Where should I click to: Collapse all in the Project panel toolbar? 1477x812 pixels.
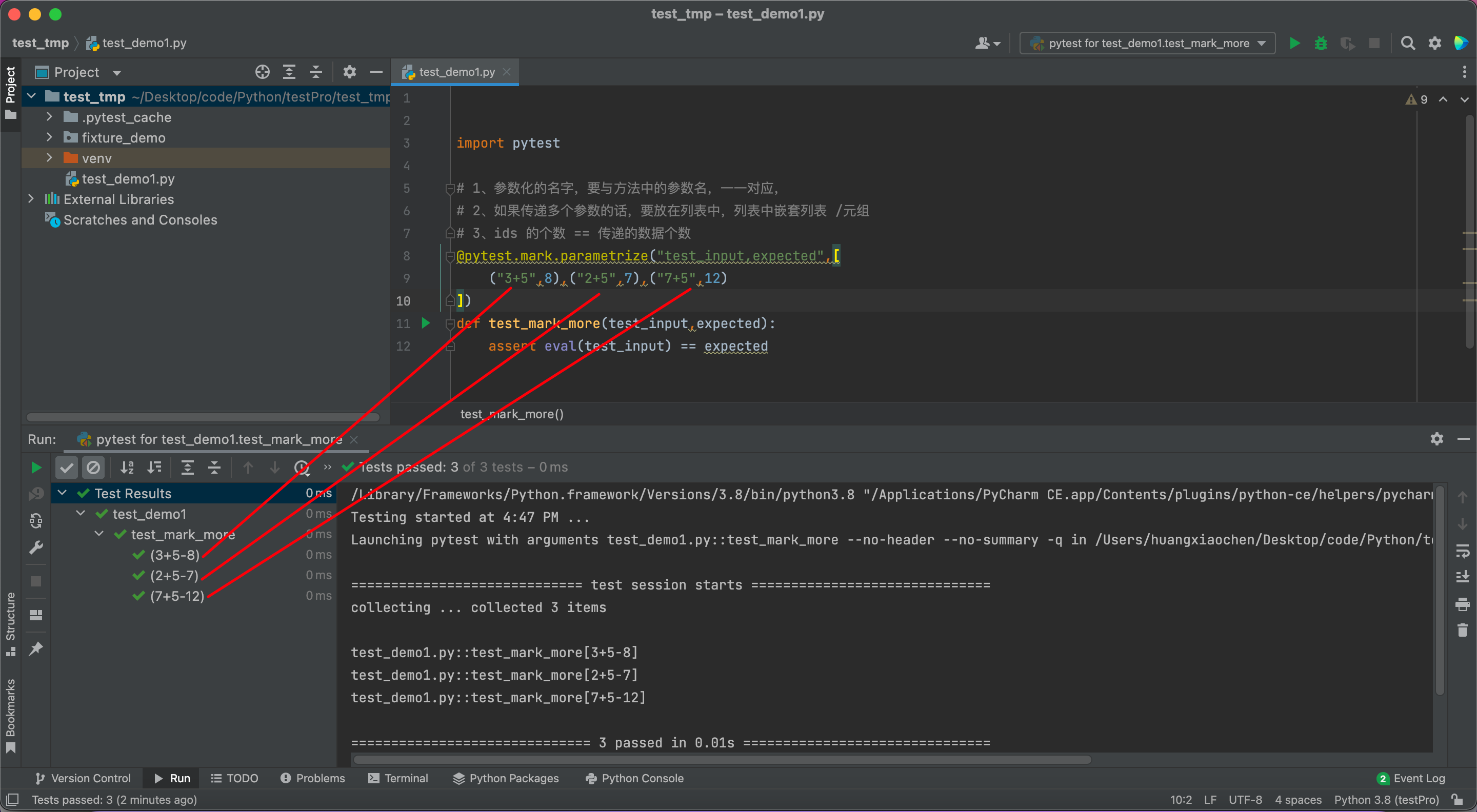(316, 72)
